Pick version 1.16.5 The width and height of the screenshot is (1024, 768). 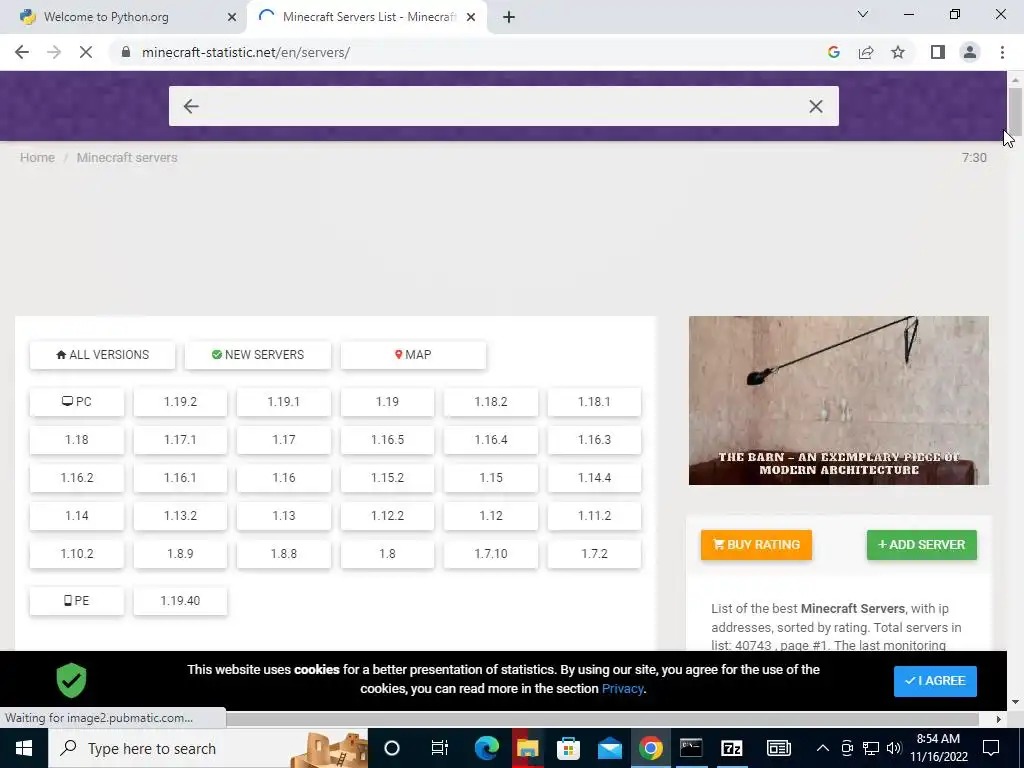387,440
